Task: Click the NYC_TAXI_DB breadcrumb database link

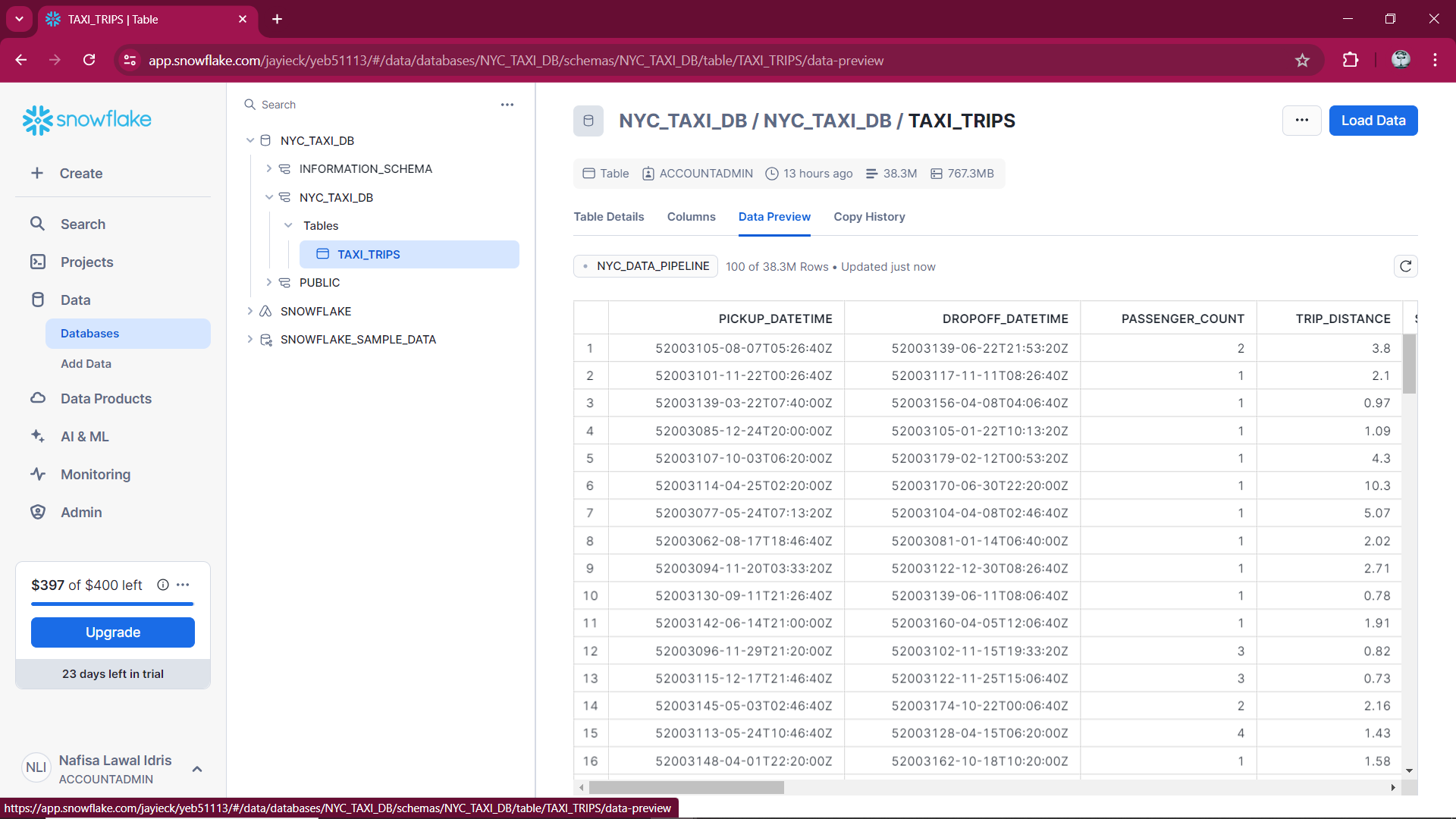Action: (x=682, y=121)
